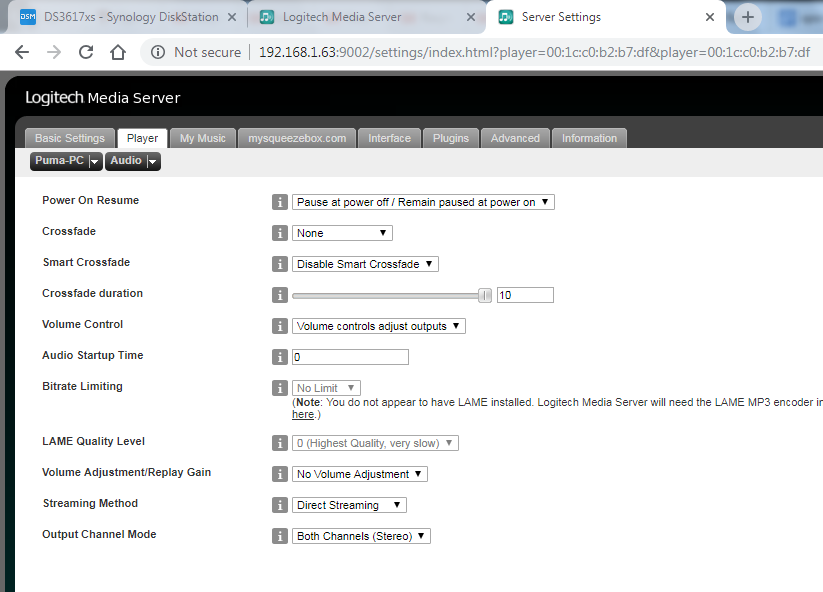The image size is (823, 592).
Task: Close the Logitech Media Server tab
Action: [471, 17]
